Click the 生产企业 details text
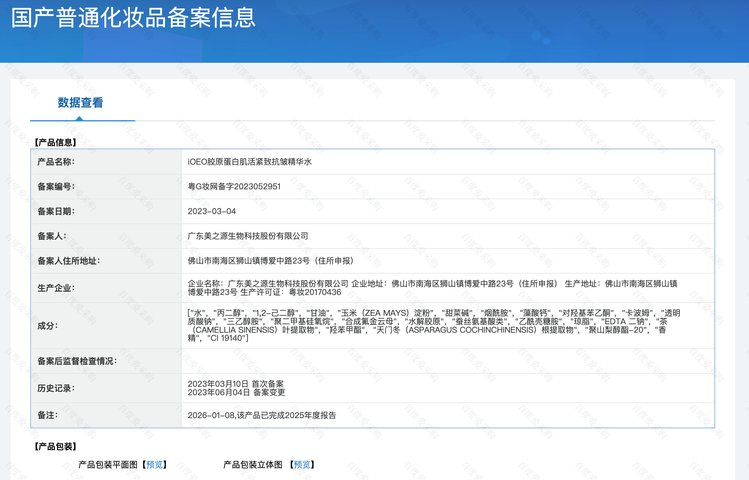Viewport: 749px width, 480px height. tap(432, 288)
